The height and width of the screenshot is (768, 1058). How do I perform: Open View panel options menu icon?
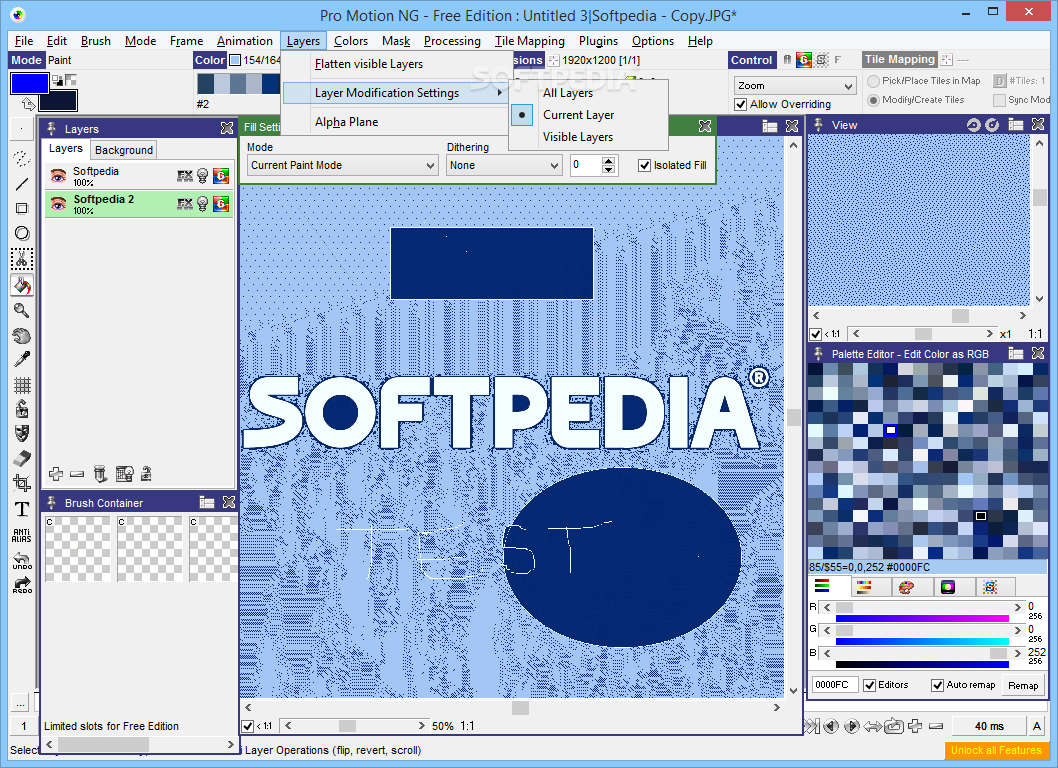tap(1015, 124)
